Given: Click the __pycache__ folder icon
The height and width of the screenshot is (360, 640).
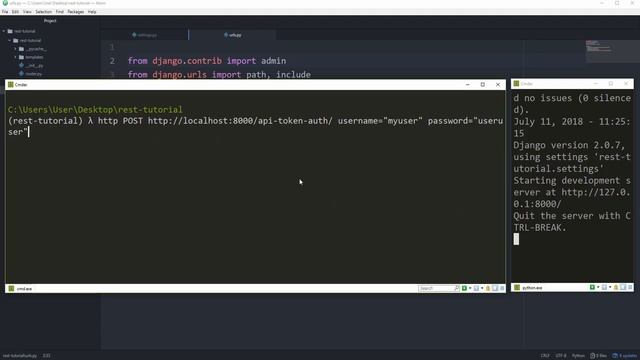Looking at the screenshot, I should [x=21, y=49].
